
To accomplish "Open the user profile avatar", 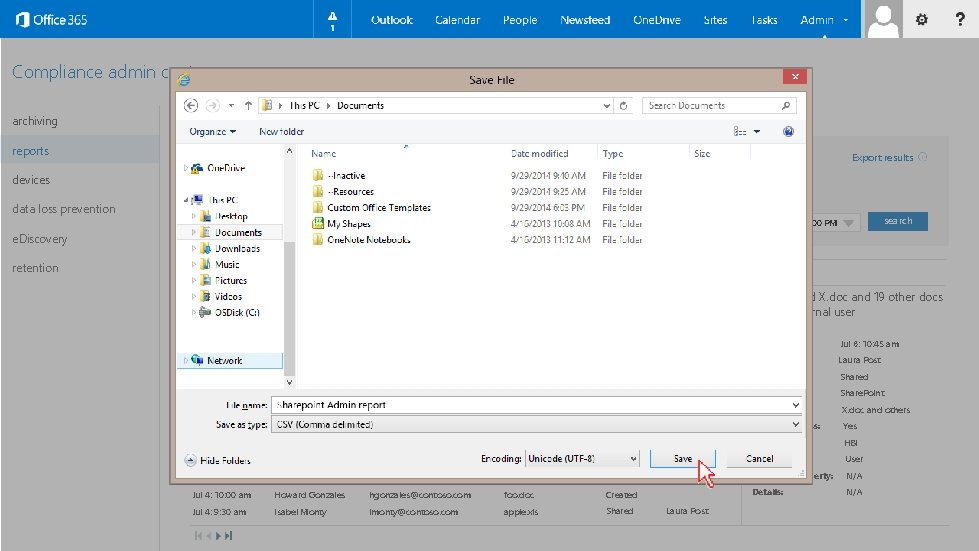I will [883, 19].
